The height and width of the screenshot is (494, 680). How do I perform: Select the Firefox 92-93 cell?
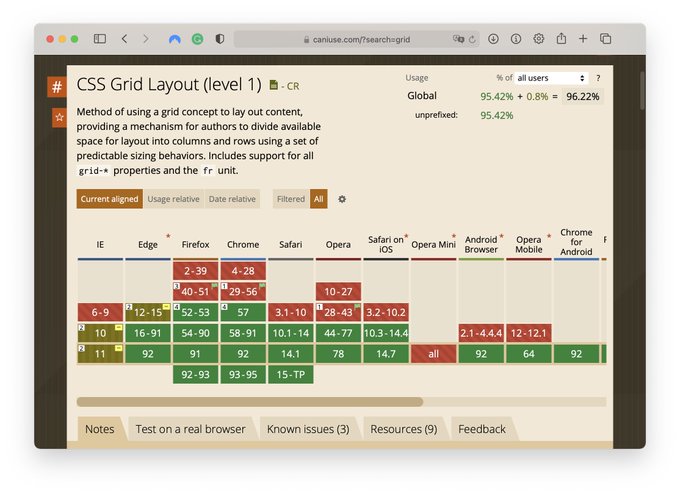point(196,374)
